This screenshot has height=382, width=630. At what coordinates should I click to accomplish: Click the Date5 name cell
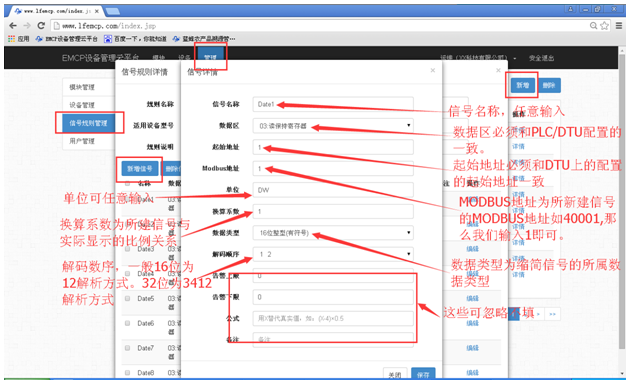[x=145, y=298]
